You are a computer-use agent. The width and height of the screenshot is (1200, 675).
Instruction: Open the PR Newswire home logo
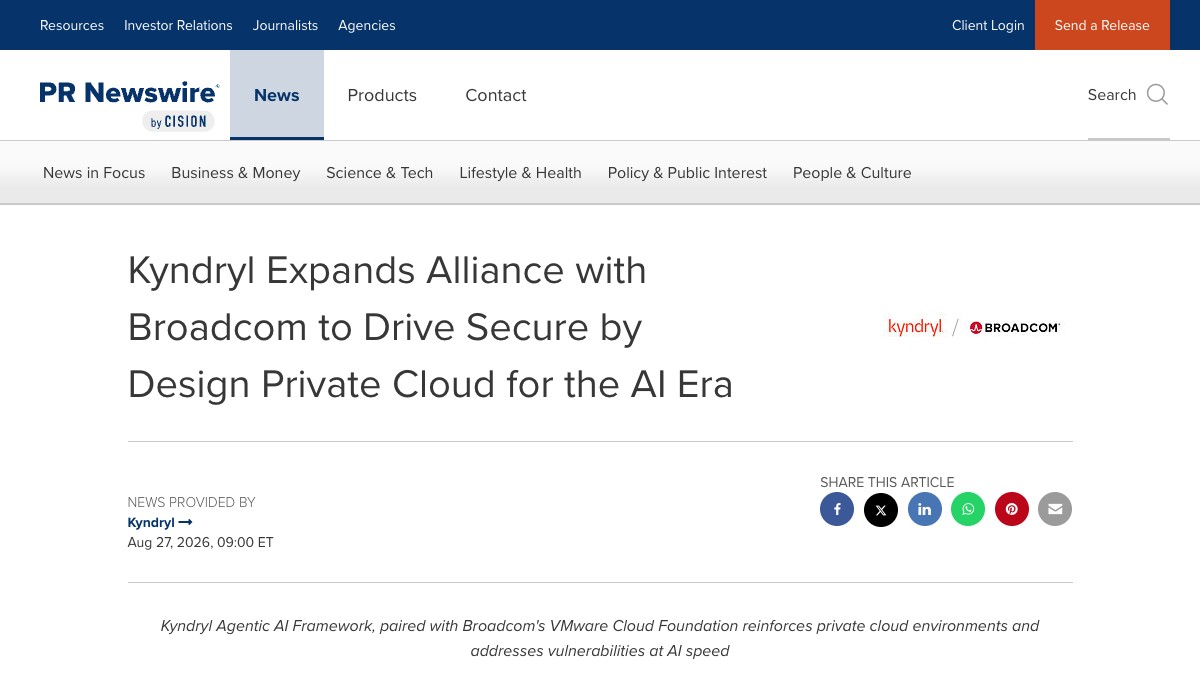129,105
